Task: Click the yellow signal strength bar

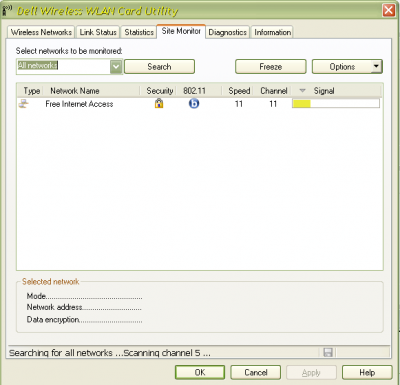Action: point(301,104)
